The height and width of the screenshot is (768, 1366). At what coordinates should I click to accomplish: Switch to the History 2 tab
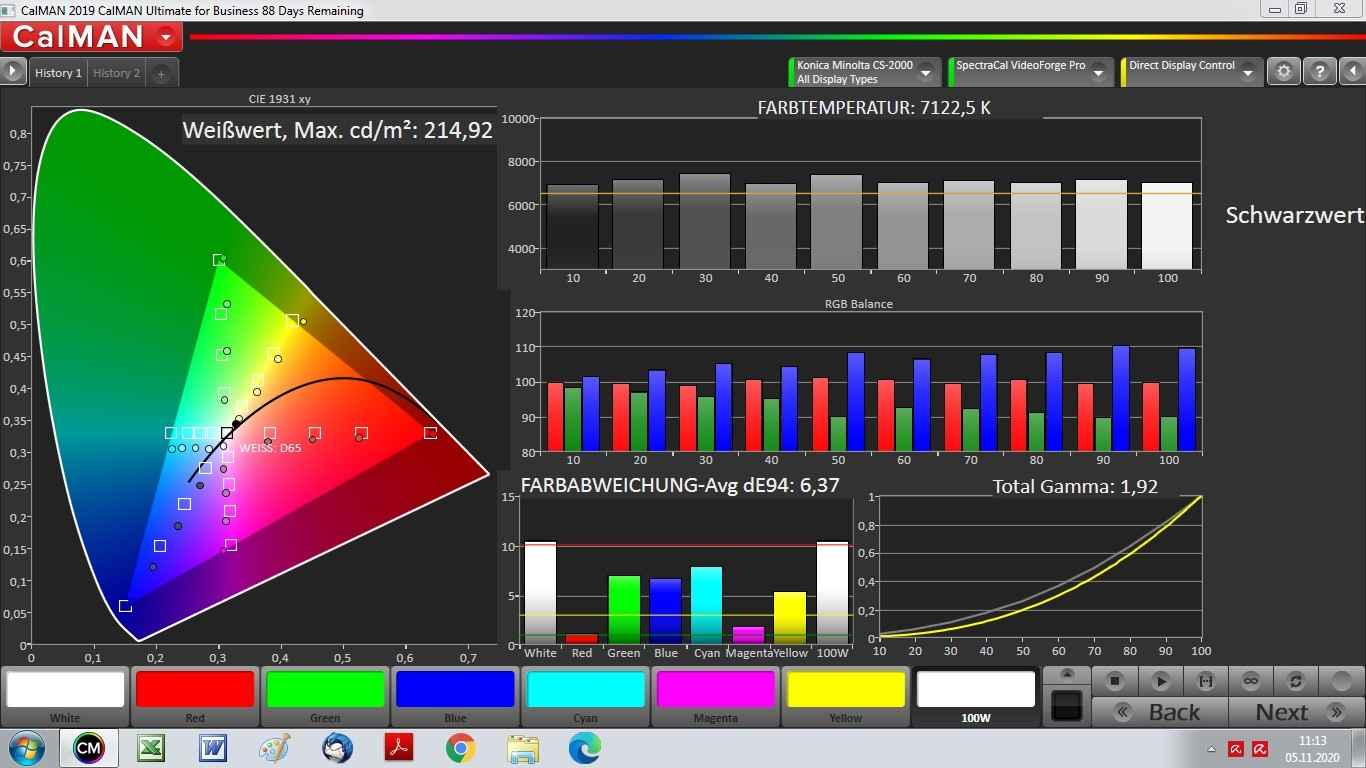click(117, 73)
